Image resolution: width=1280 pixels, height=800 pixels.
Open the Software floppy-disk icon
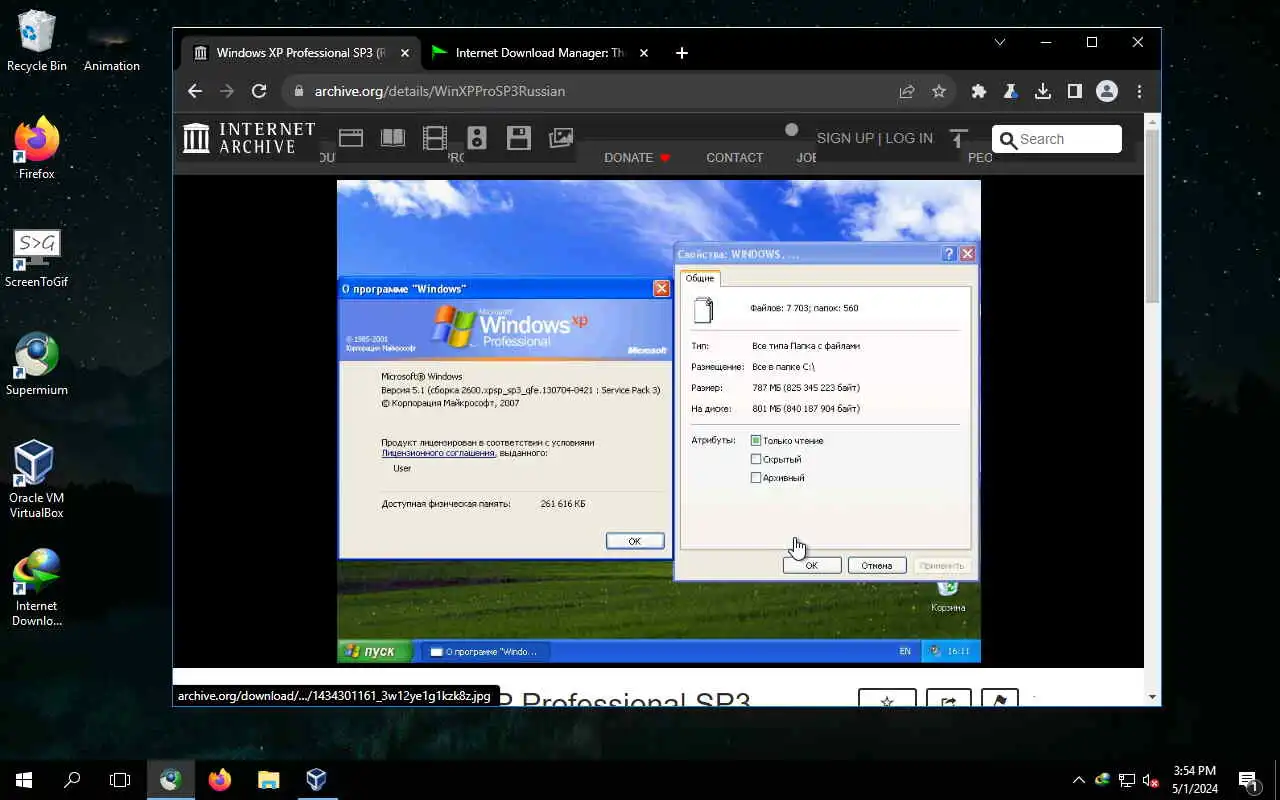[519, 138]
